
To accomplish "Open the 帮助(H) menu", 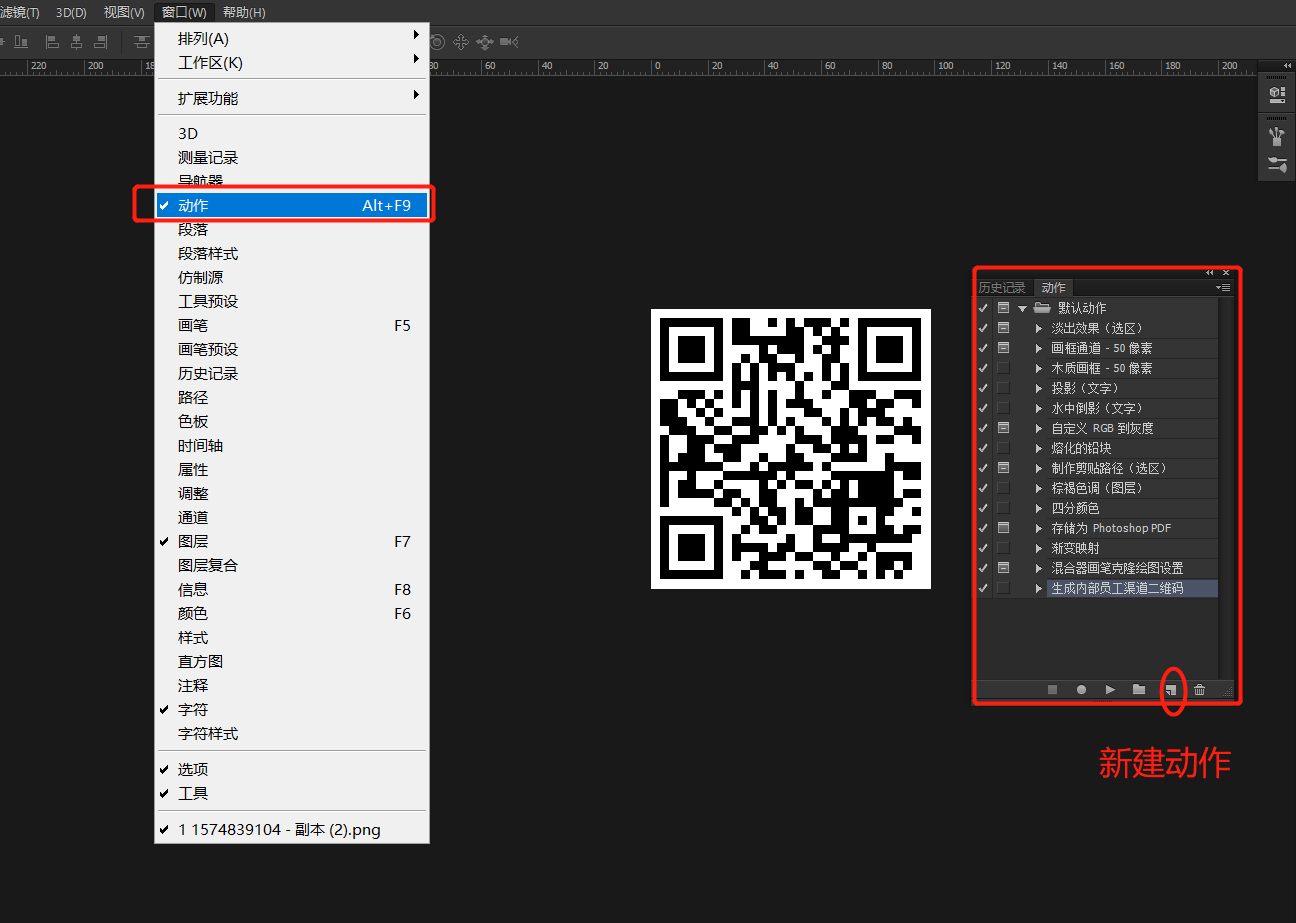I will coord(244,12).
